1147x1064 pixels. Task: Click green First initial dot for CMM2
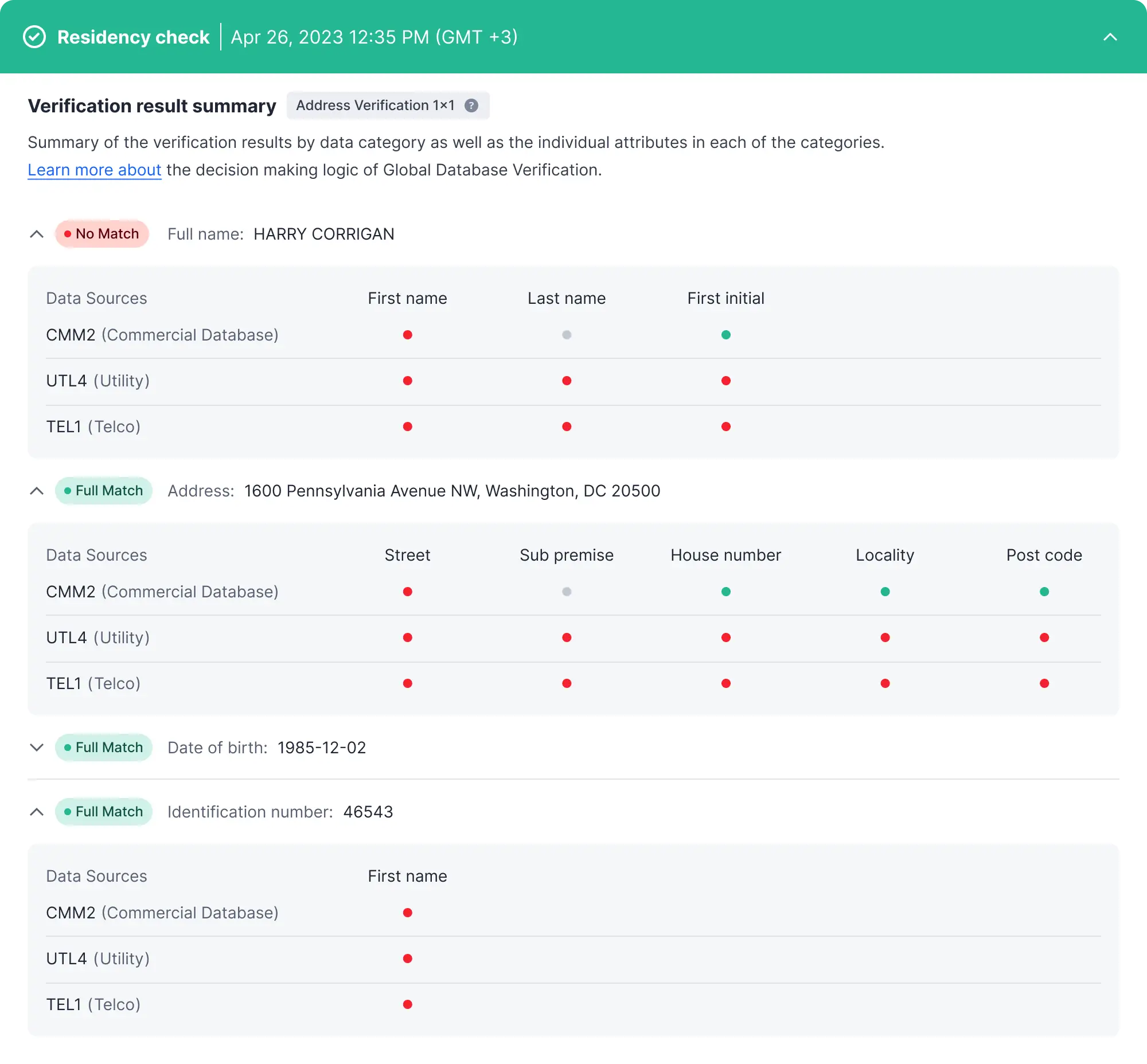point(726,335)
